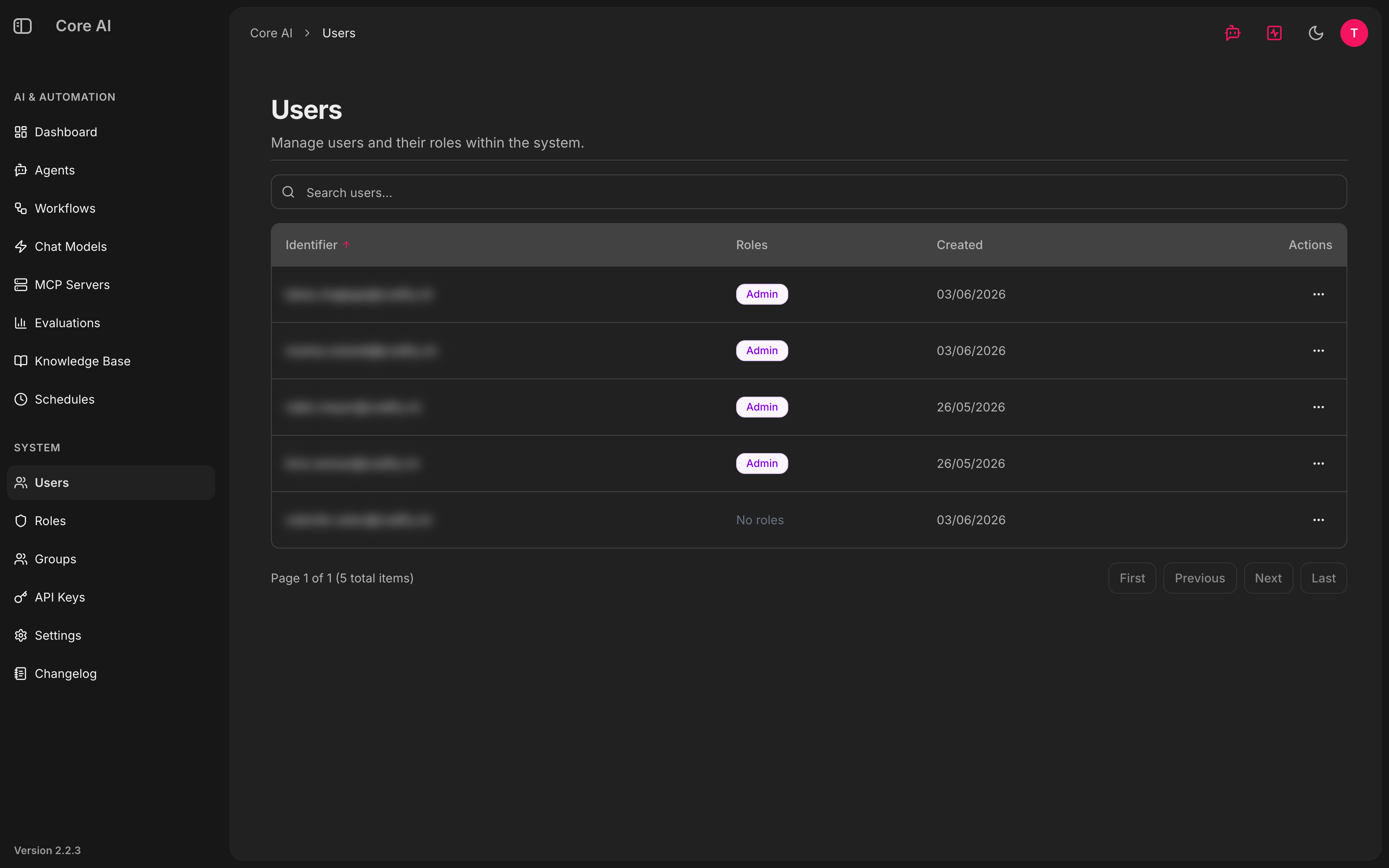Select MCP Servers in sidebar
Screen dimensions: 1389x868
click(x=111, y=285)
